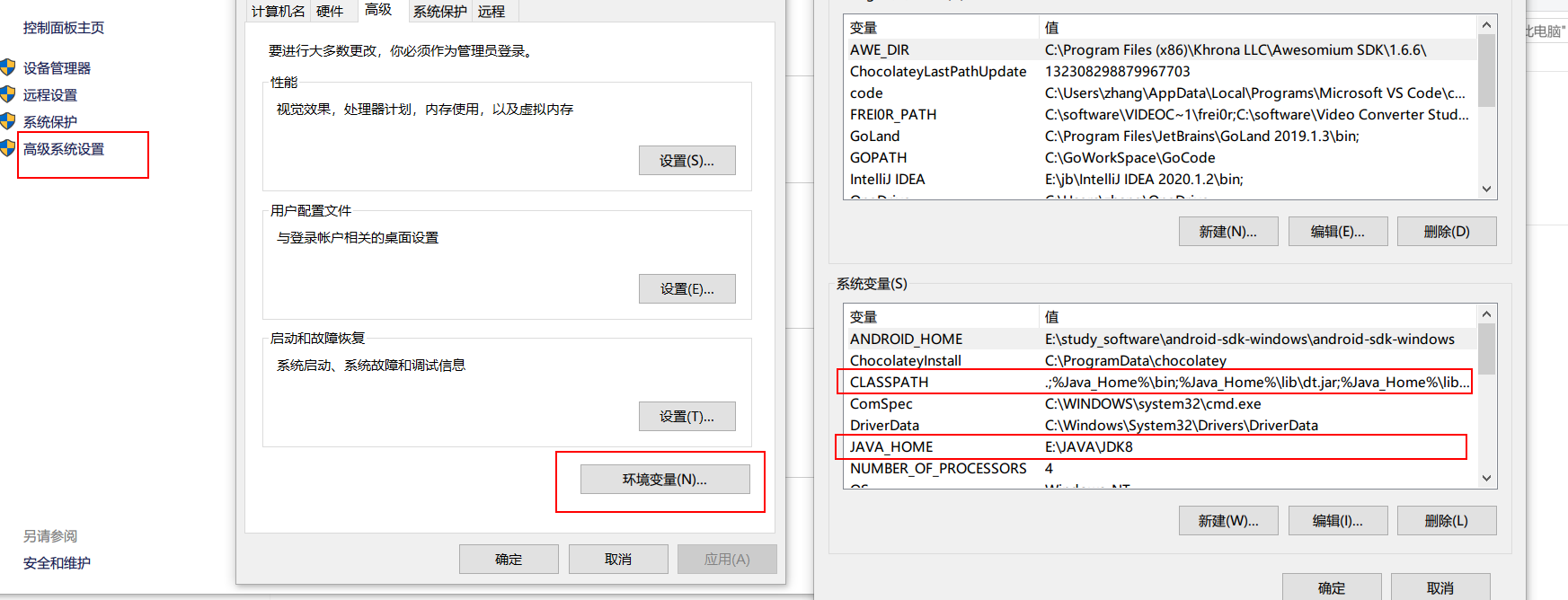Switch to 远程 tab

492,12
